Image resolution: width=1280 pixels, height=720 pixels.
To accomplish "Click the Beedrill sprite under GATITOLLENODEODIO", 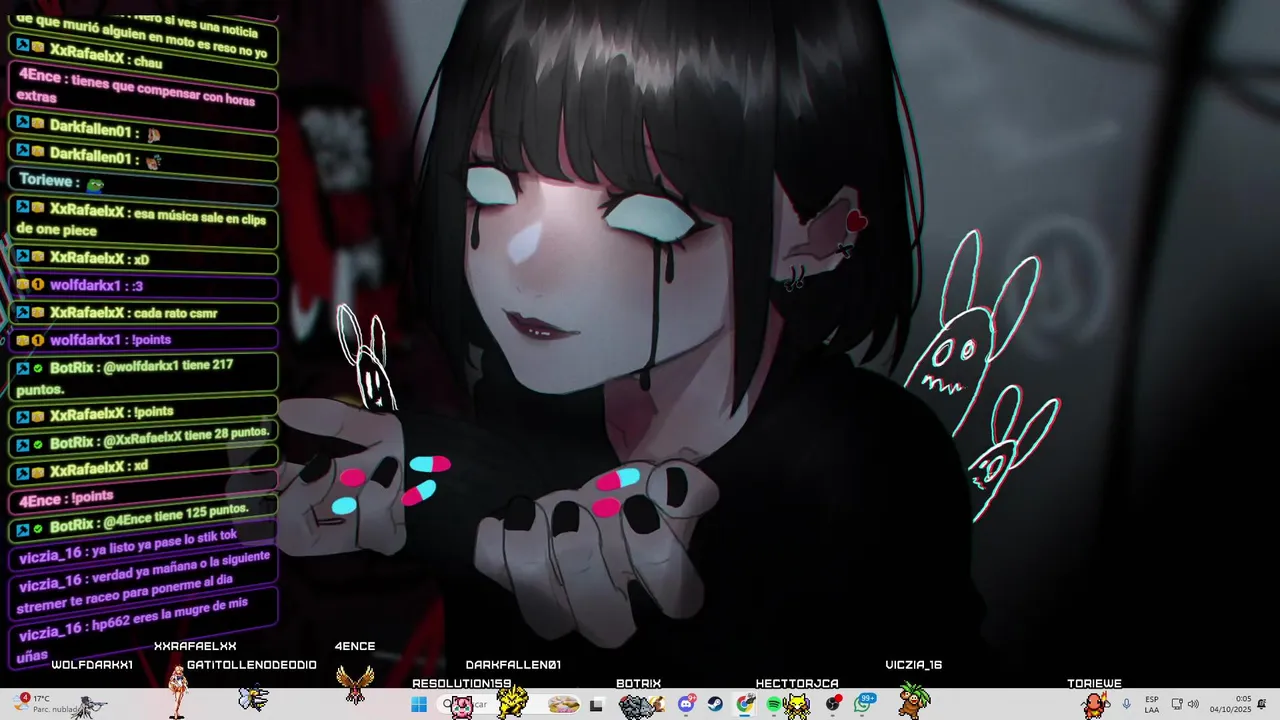I will point(253,698).
